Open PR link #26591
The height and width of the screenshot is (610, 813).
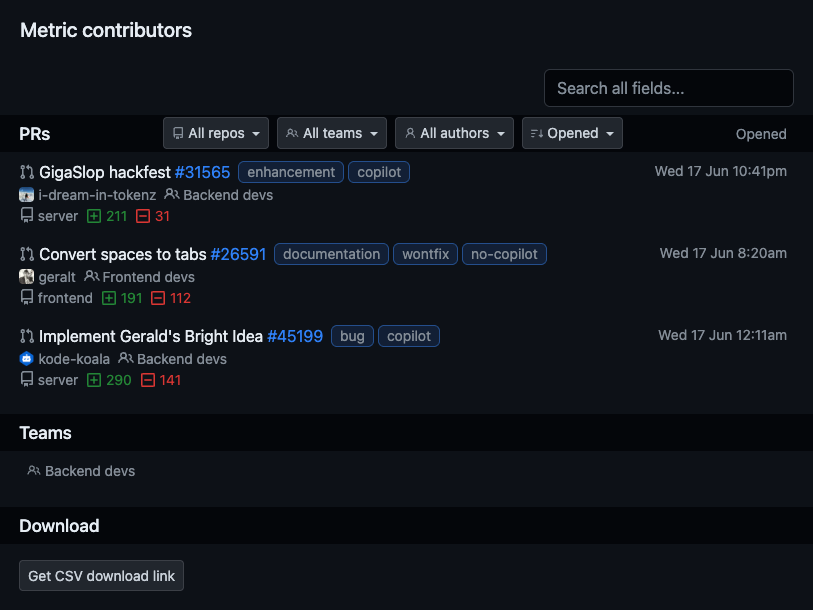point(239,254)
